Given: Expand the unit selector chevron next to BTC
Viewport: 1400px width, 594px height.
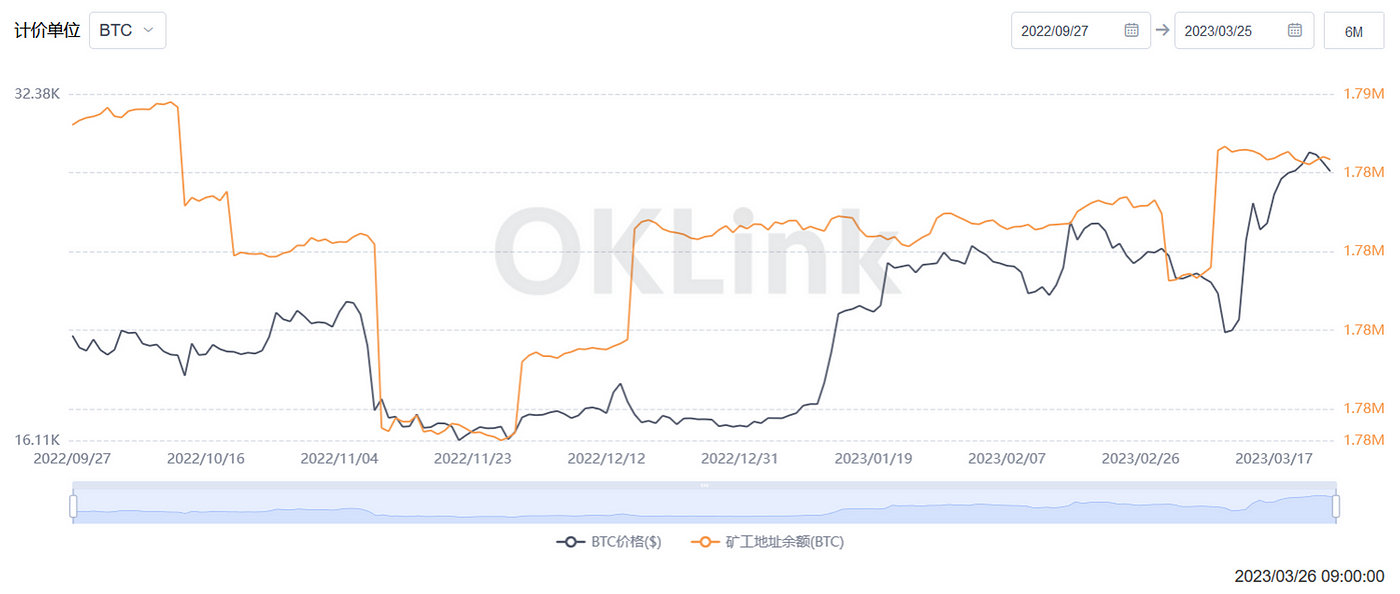Looking at the screenshot, I should coord(148,30).
